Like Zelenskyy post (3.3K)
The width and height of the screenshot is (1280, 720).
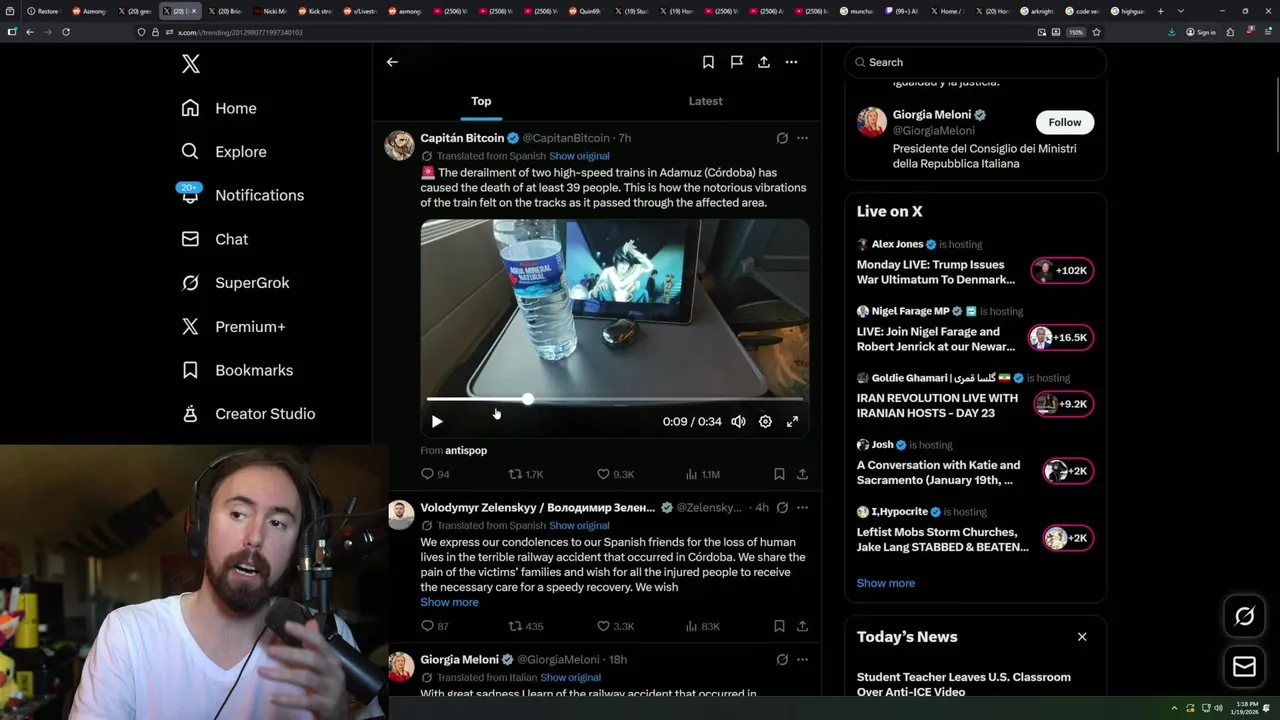pos(615,626)
